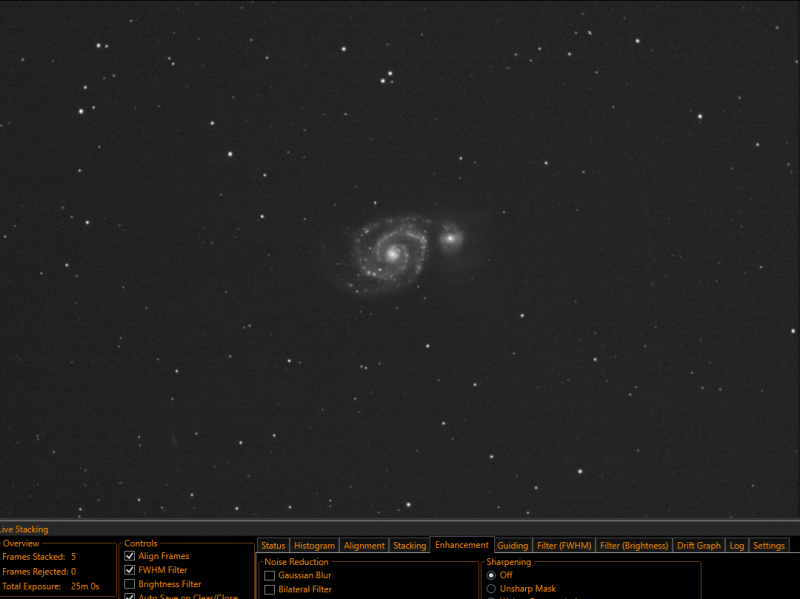Toggle Auto Save on Clear/Close checkbox
Viewport: 800px width, 599px height.
(x=130, y=596)
